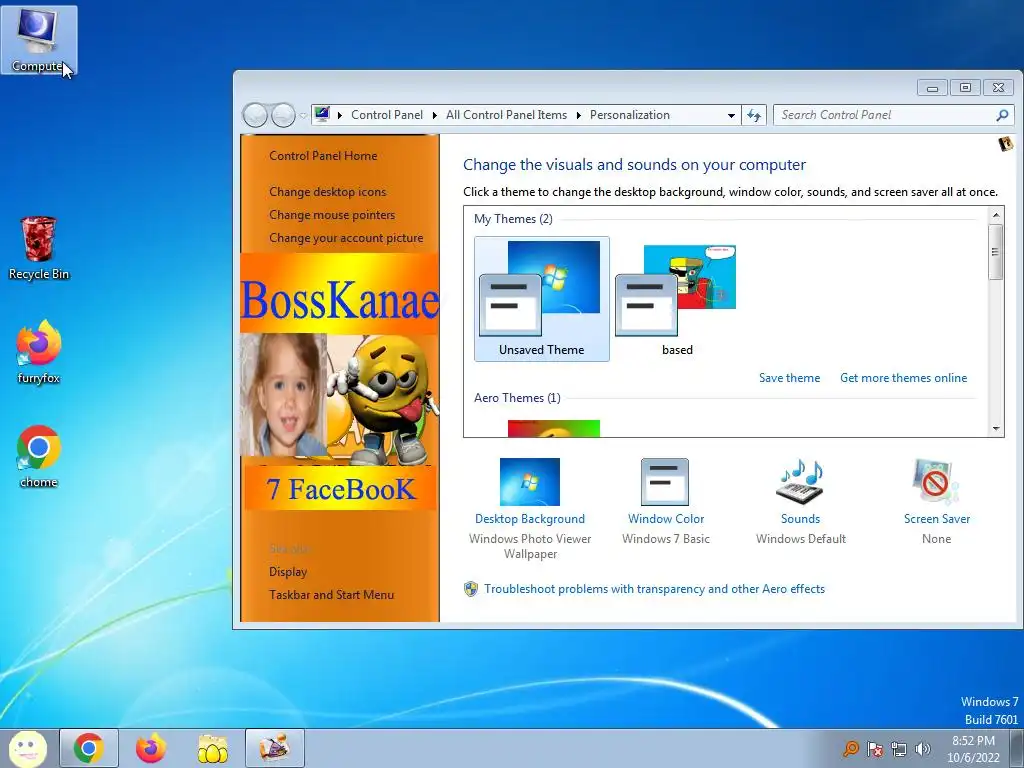Open the eggs folder taskbar icon
Image resolution: width=1024 pixels, height=768 pixels.
pyautogui.click(x=213, y=749)
